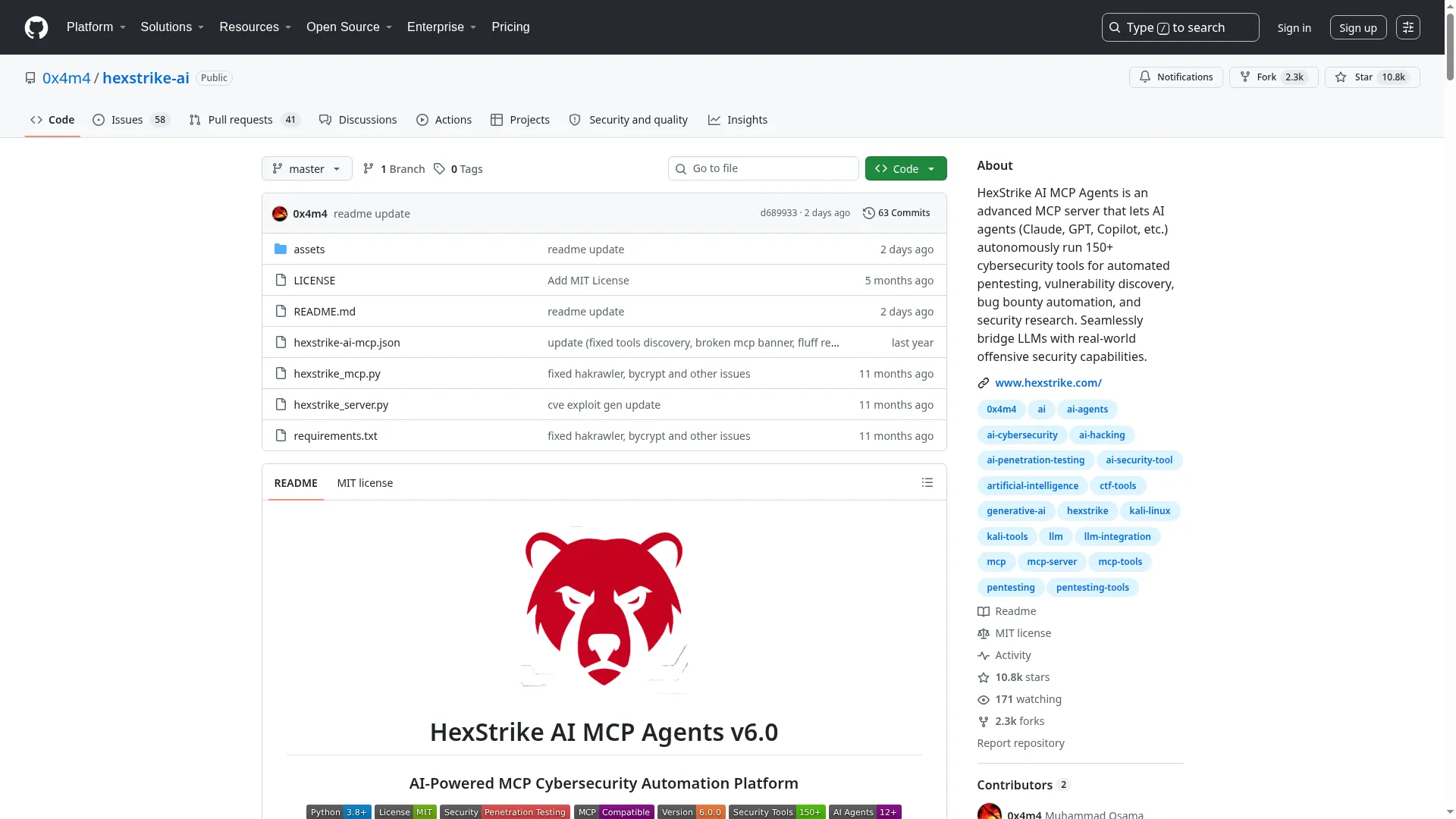Go to the Pricing page

tap(510, 27)
